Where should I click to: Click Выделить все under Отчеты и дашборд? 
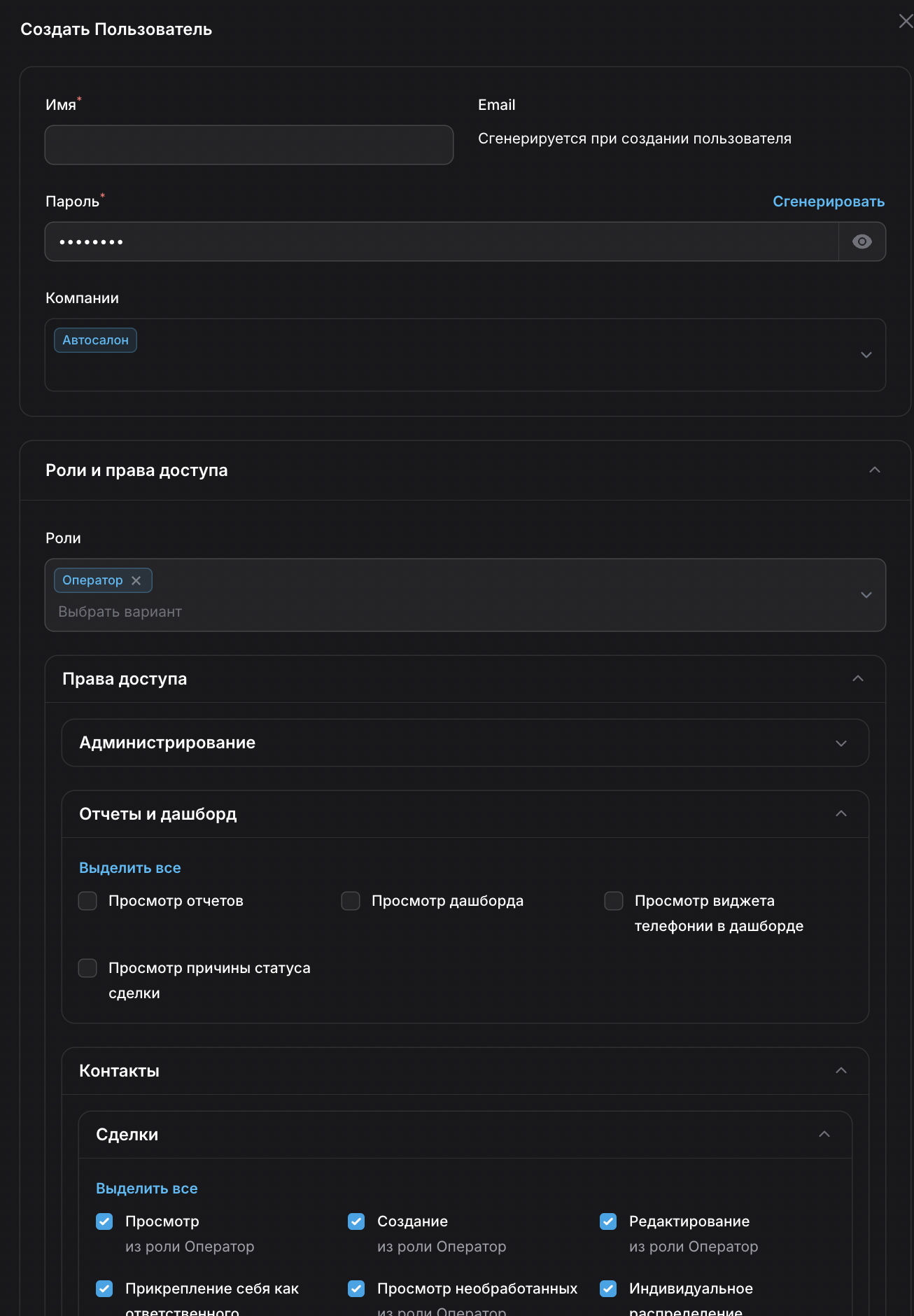click(x=130, y=868)
